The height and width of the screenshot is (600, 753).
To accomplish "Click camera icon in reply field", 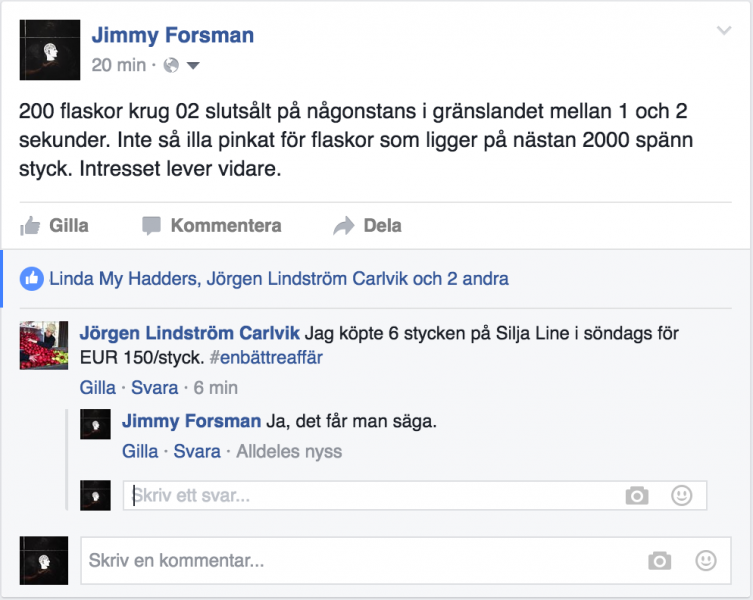I will click(x=636, y=495).
